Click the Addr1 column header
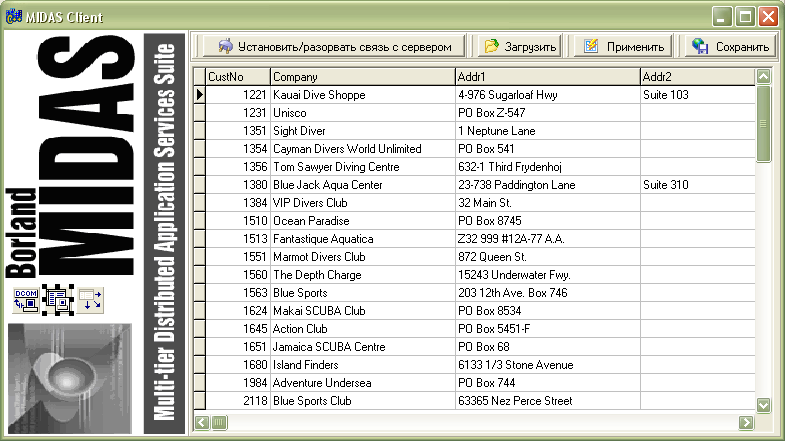785x441 pixels. (548, 77)
